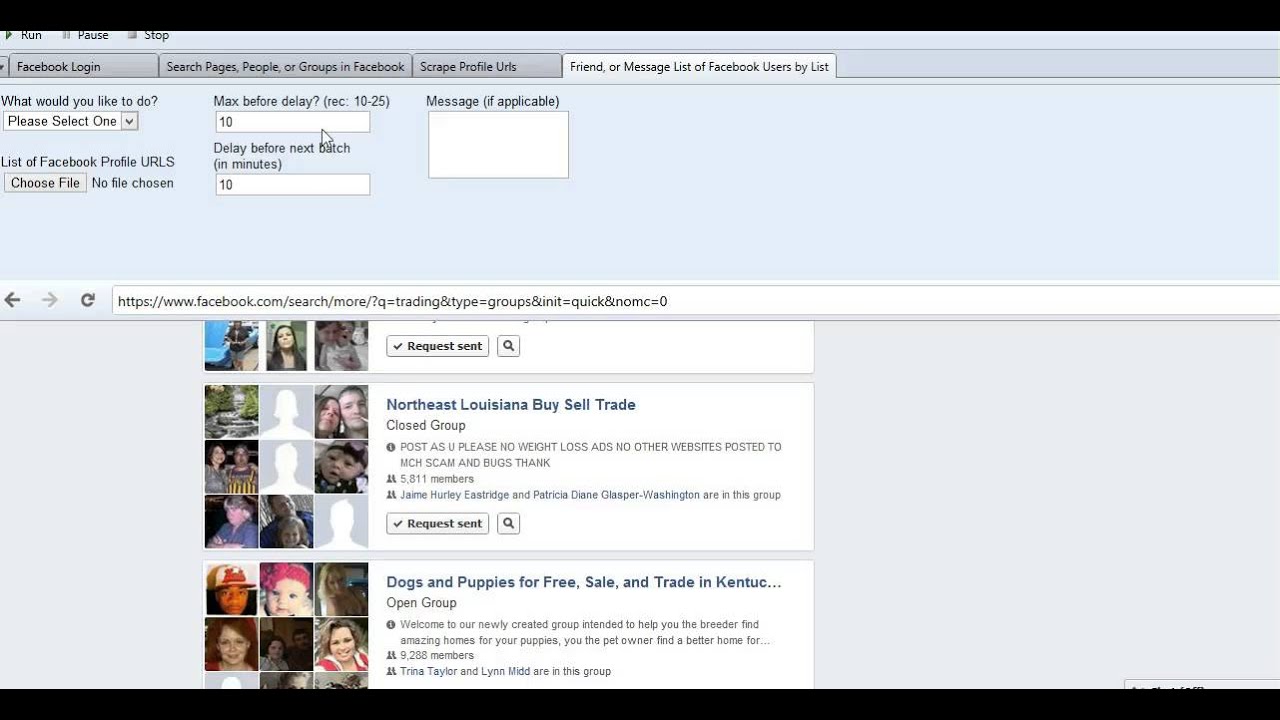This screenshot has width=1280, height=720.
Task: Open Lynn Midd profile link
Action: point(505,672)
